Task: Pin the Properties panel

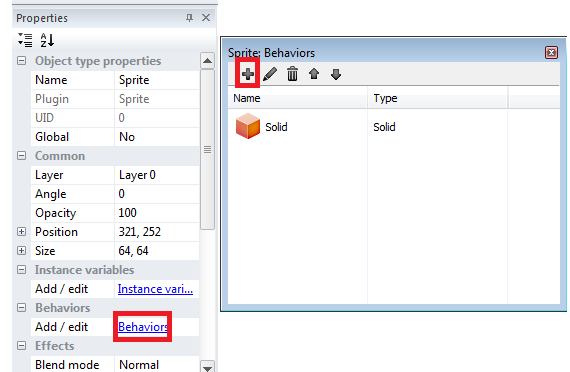Action: coord(189,17)
